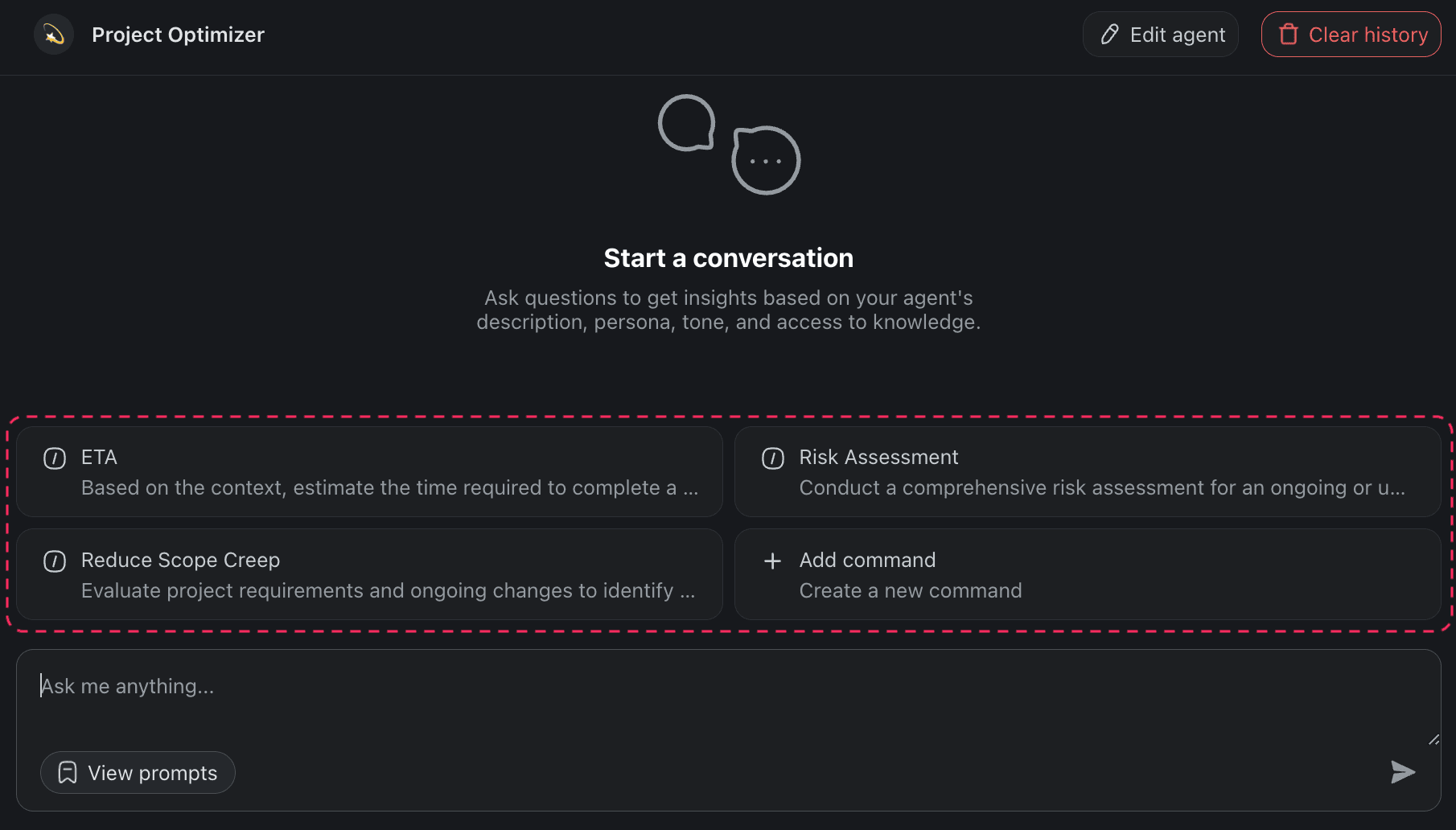Click the bookmark icon in View prompts
1456x830 pixels.
(x=68, y=772)
